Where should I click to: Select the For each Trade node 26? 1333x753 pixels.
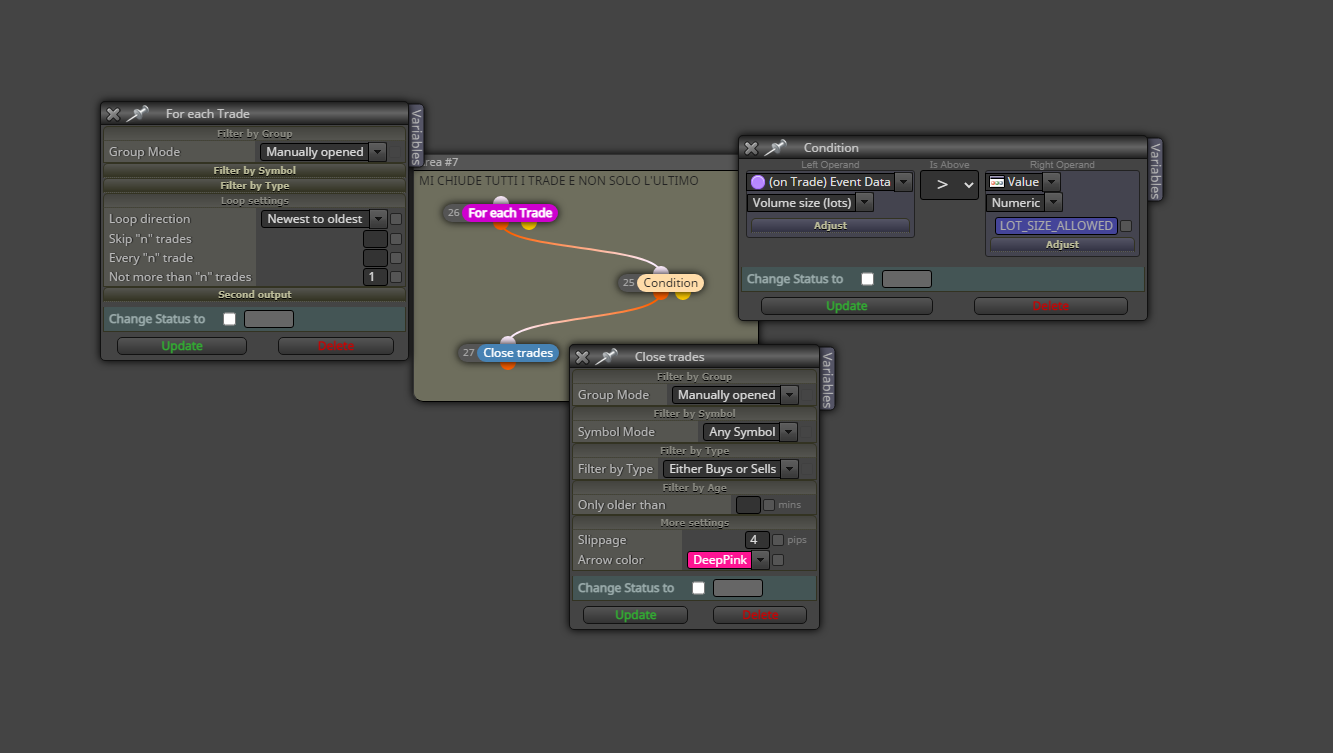[509, 213]
